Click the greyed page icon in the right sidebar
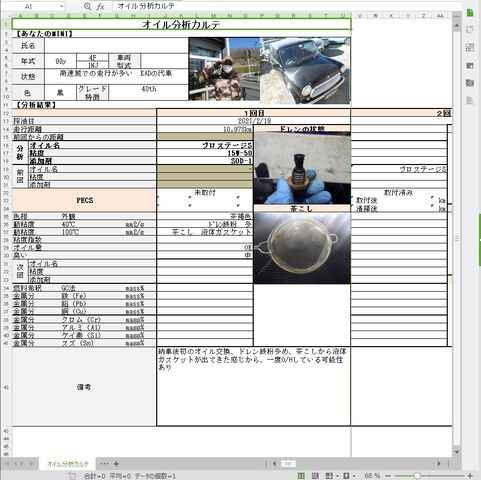The image size is (481, 480). (x=470, y=100)
